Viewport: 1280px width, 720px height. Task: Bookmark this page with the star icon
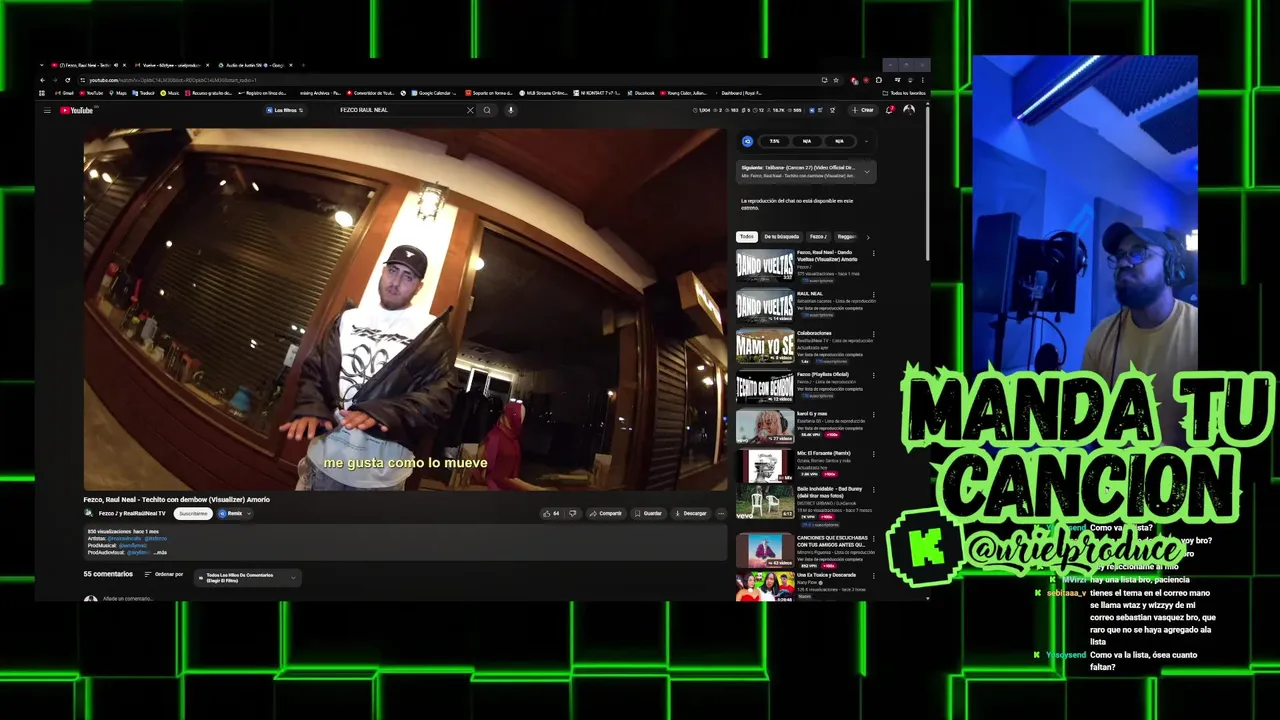pos(836,80)
